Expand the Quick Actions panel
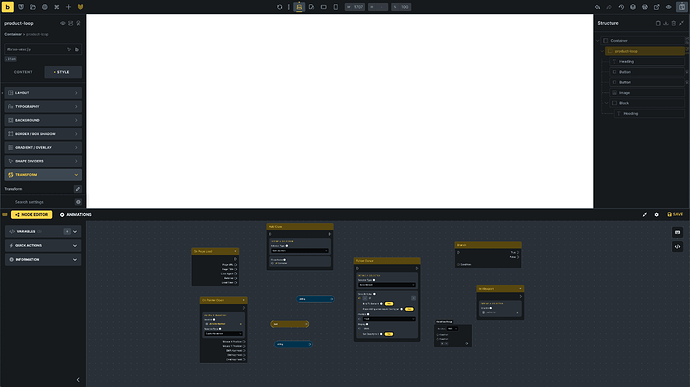 click(43, 246)
